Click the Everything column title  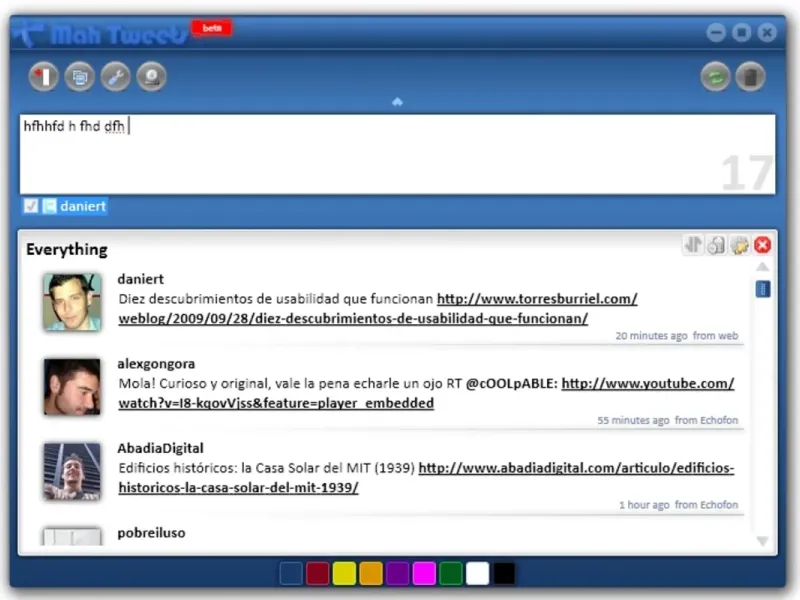(67, 249)
